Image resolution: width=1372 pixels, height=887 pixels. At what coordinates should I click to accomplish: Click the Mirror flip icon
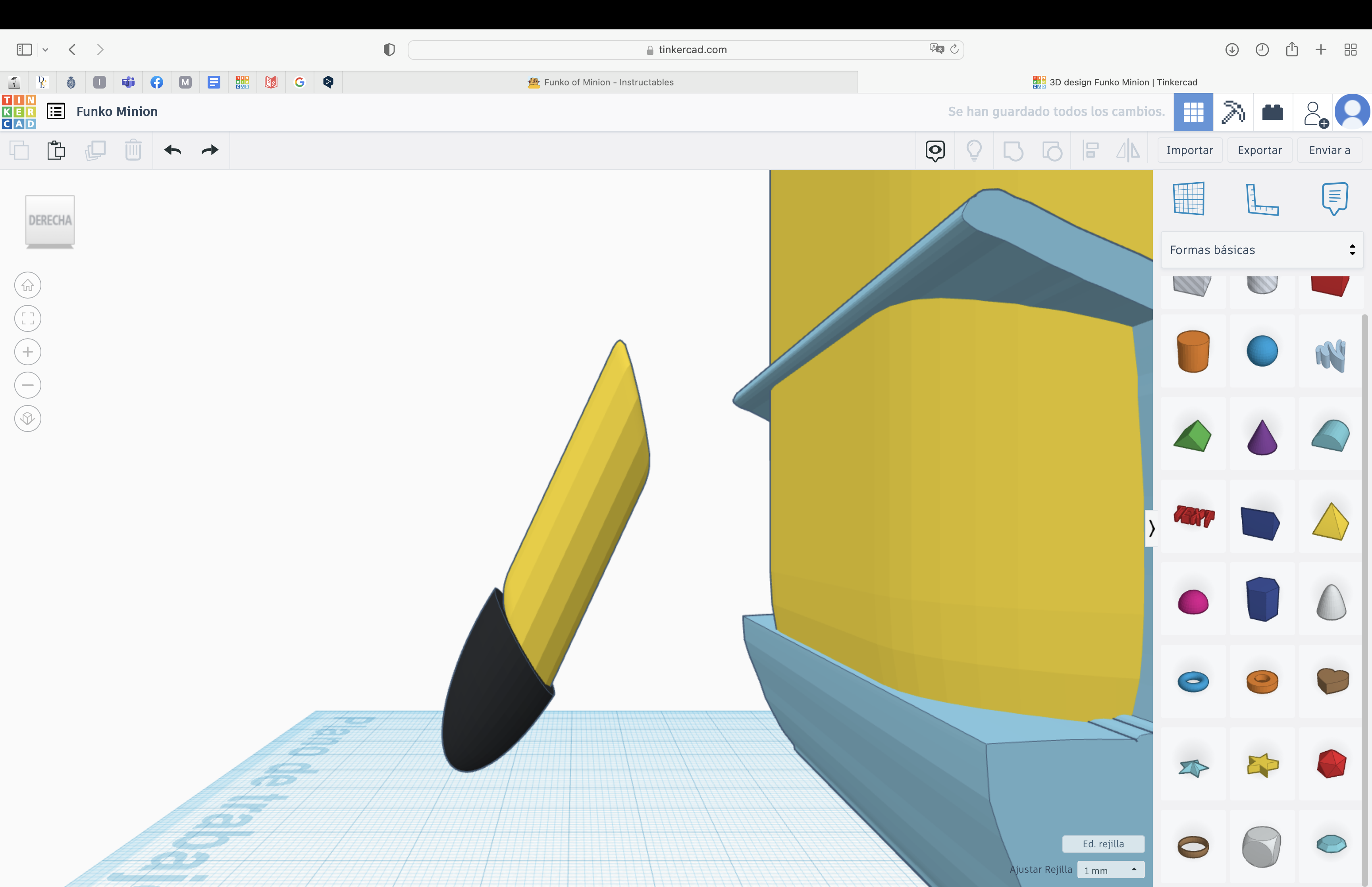pos(1129,151)
